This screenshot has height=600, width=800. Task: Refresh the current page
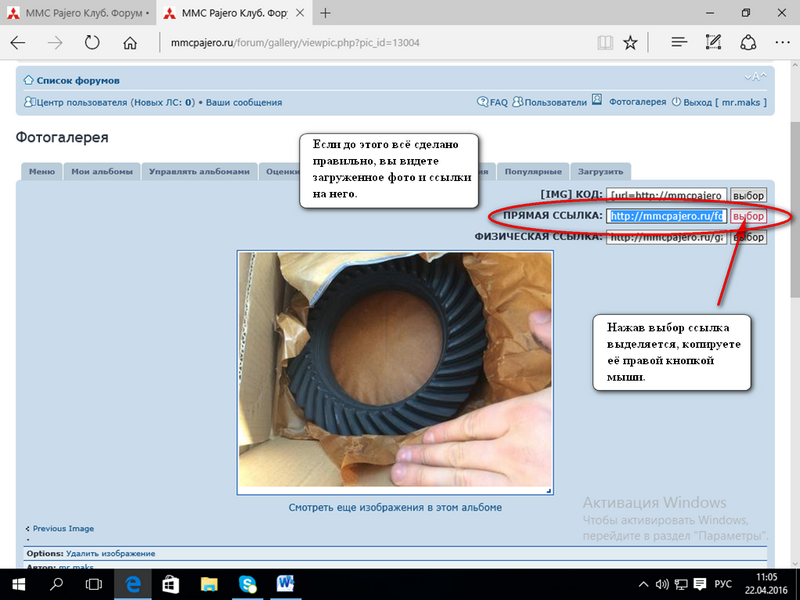pos(92,43)
